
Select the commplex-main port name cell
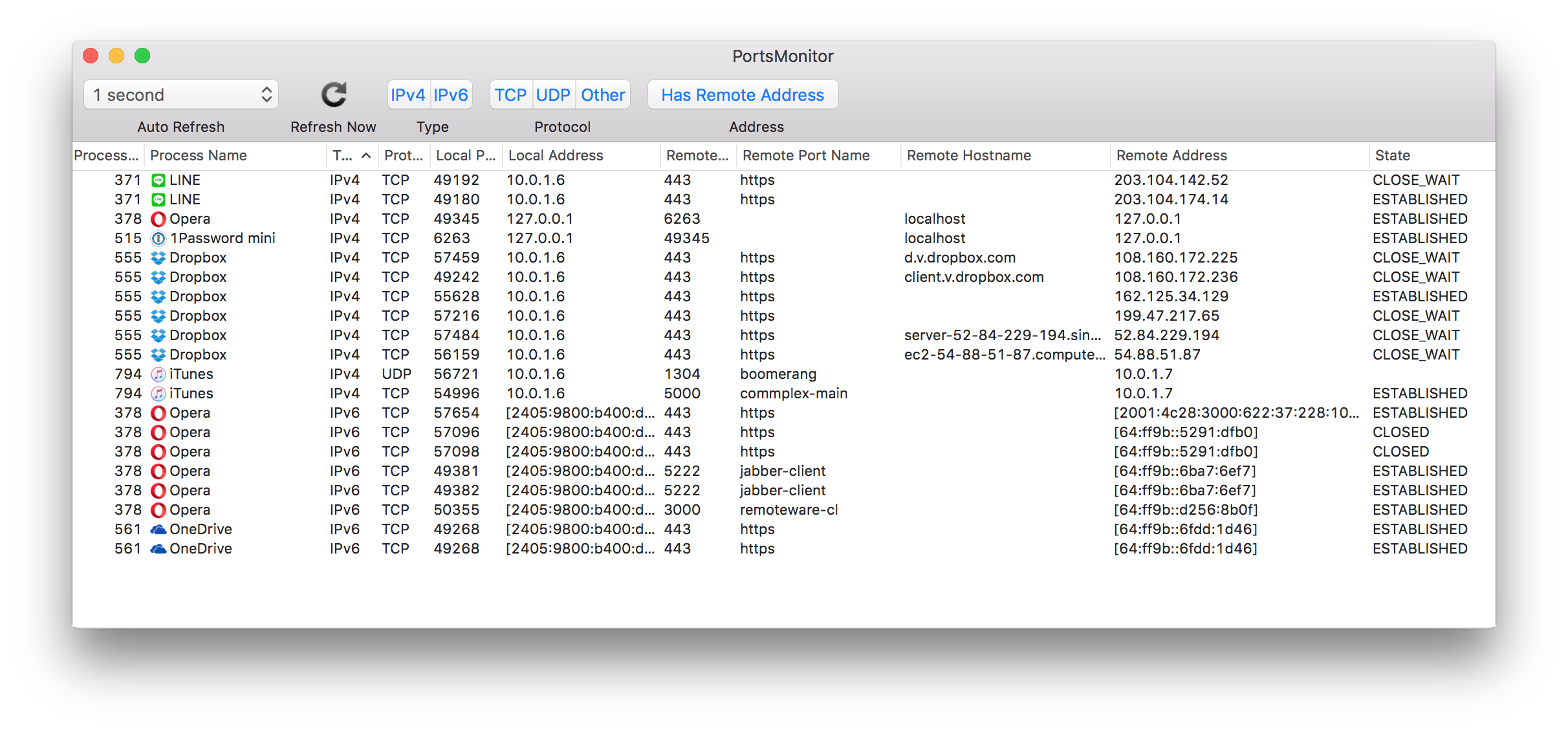(794, 394)
